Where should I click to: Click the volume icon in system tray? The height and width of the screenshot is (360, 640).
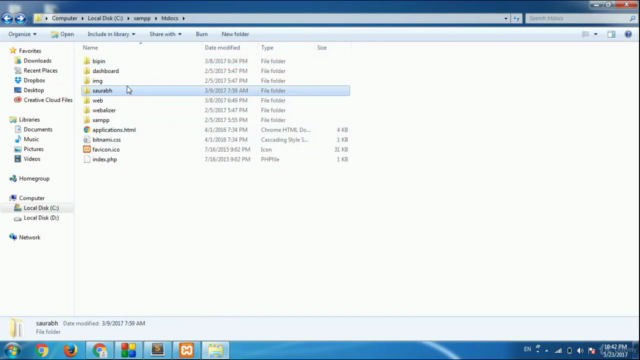point(580,350)
